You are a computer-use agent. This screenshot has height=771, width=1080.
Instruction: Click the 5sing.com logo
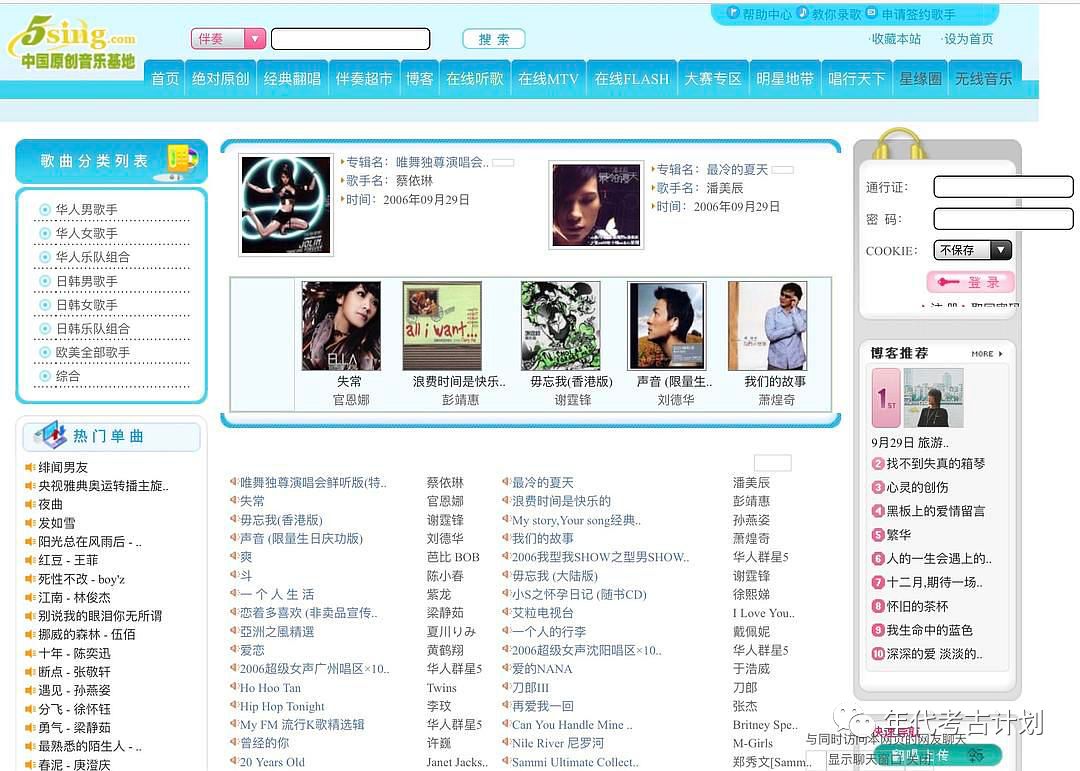[x=72, y=42]
